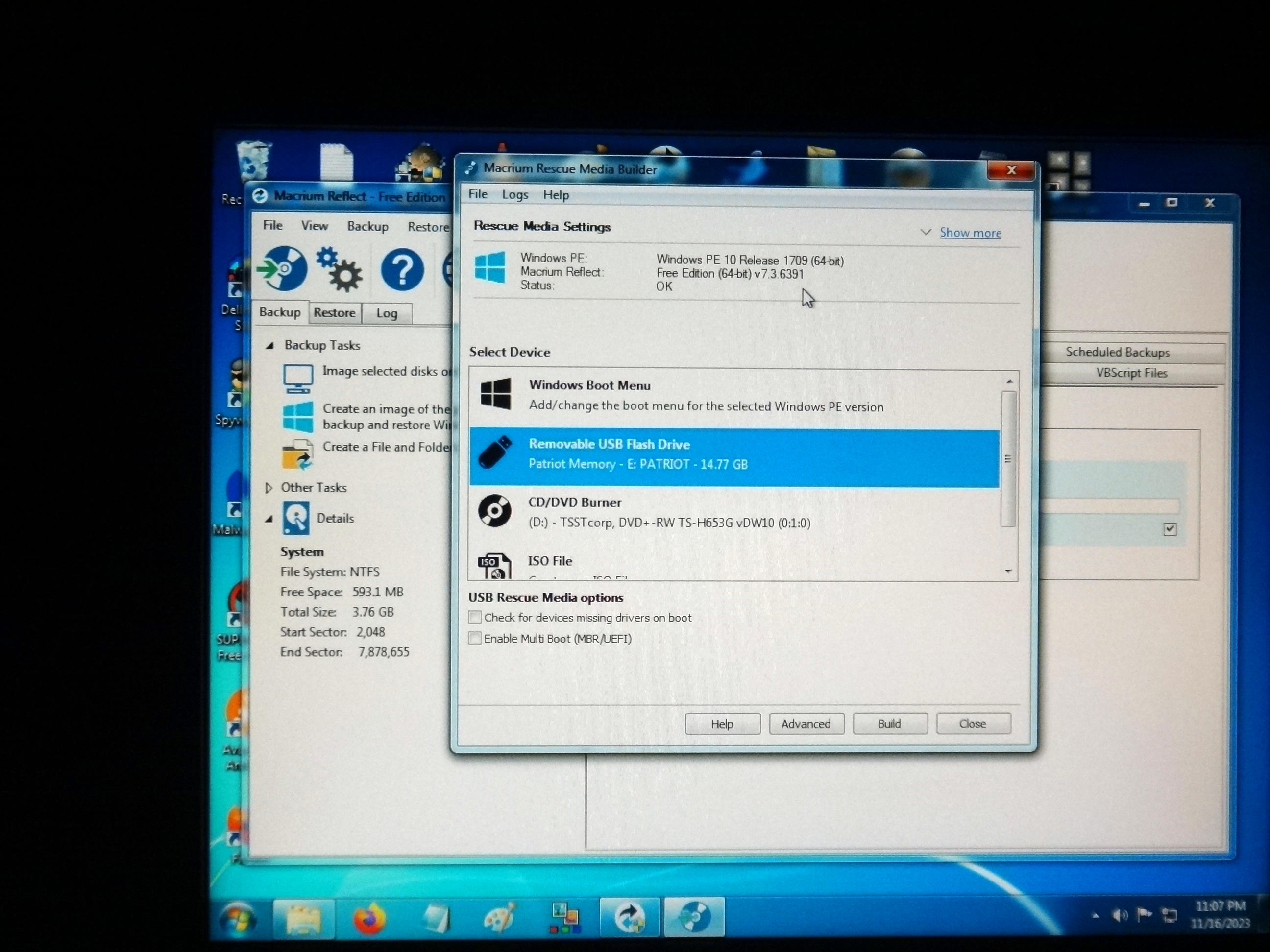Expand the Other Tasks section

point(269,488)
